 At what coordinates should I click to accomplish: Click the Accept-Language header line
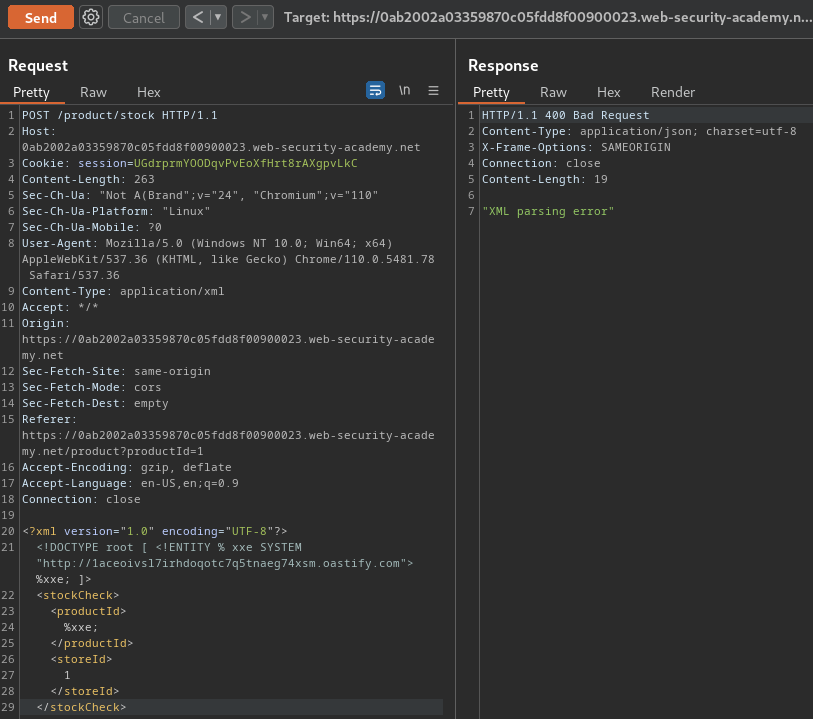[130, 484]
